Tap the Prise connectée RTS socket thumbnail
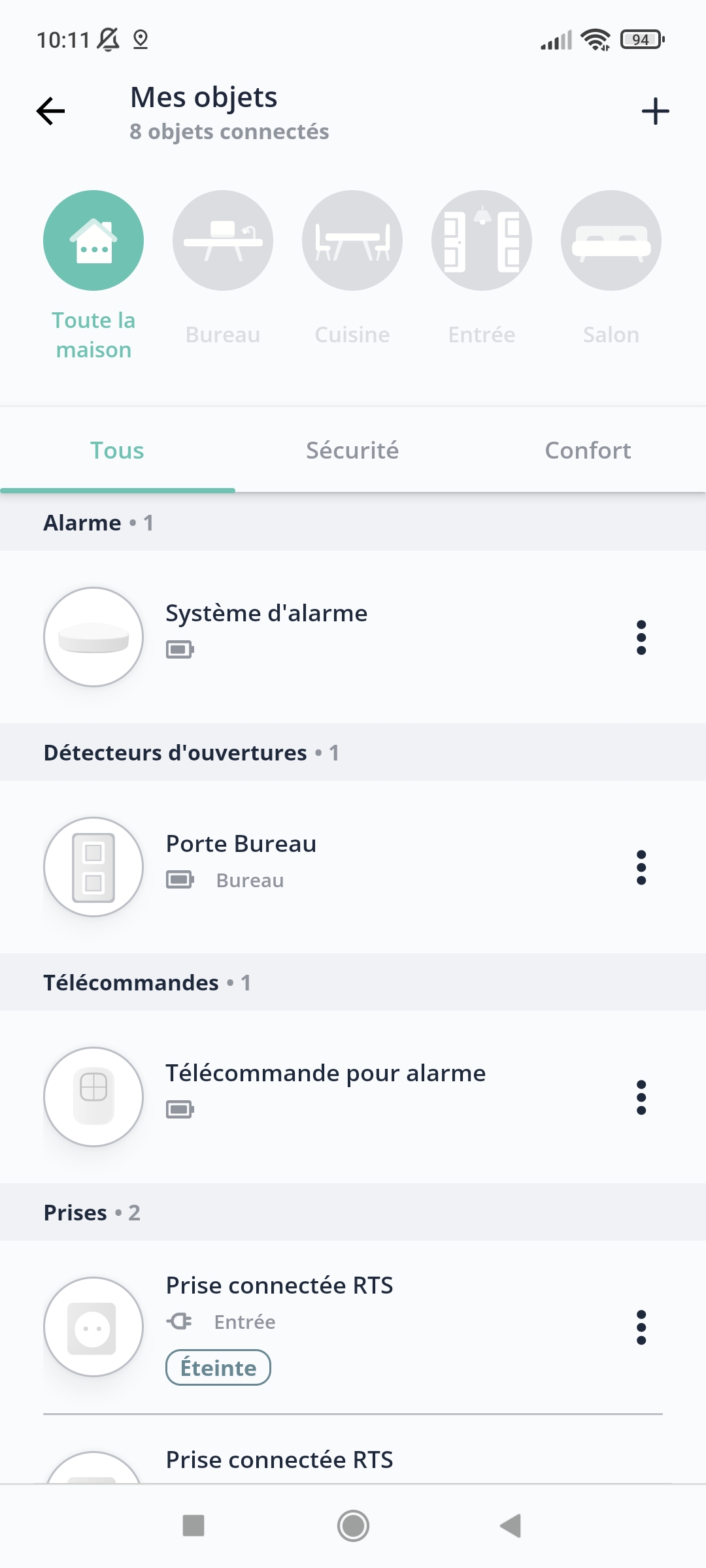Screen dimensions: 706x1568 point(93,1327)
